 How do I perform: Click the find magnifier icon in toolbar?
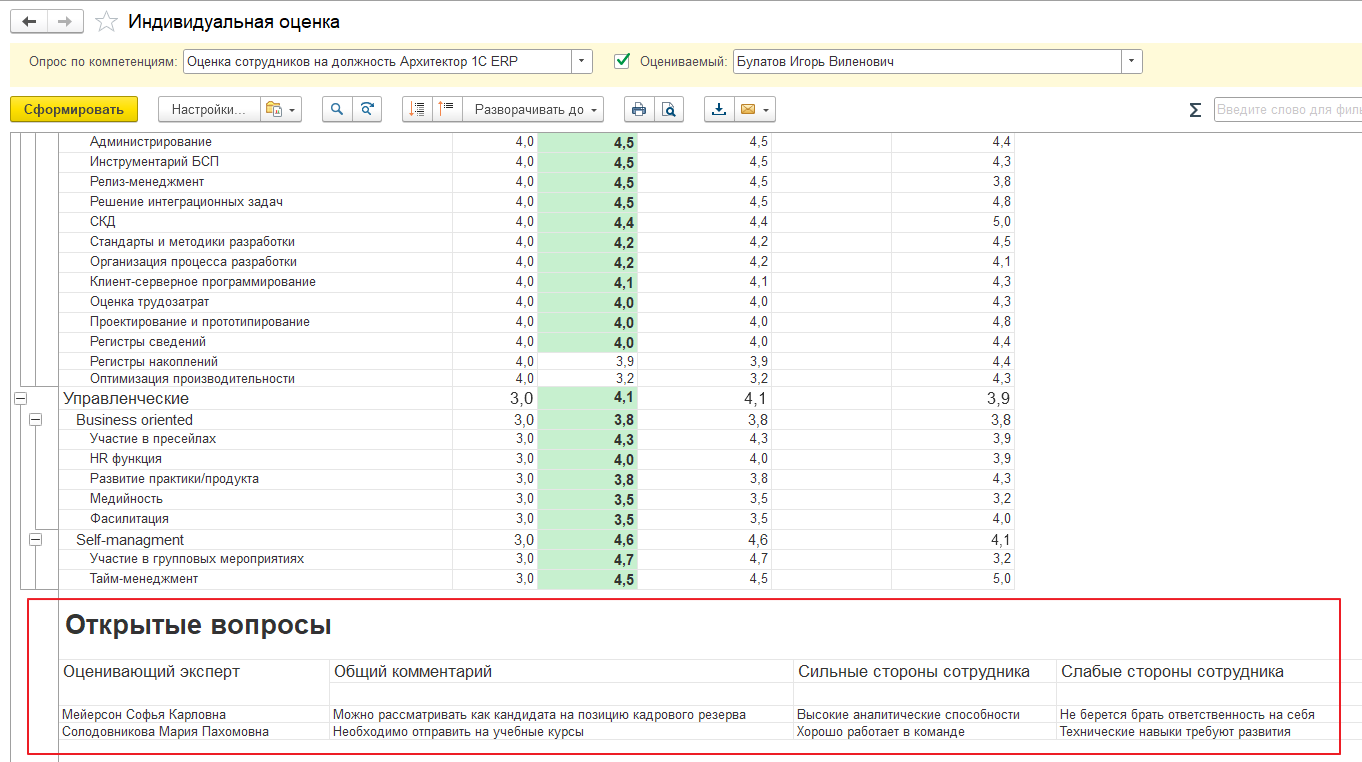(337, 110)
